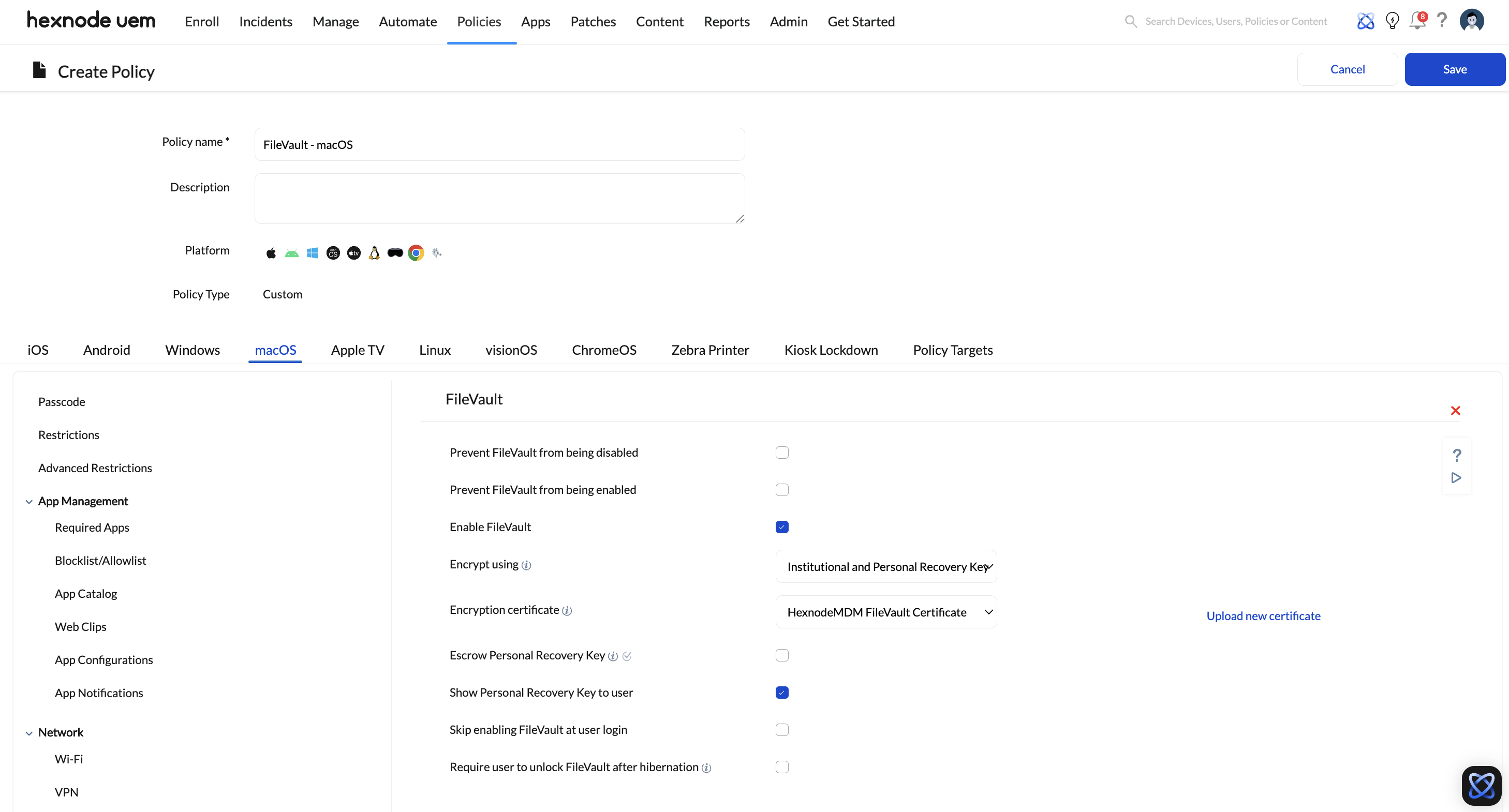Screen dimensions: 1509x812
Task: Select Restrictions in the sidebar
Action: (x=68, y=435)
